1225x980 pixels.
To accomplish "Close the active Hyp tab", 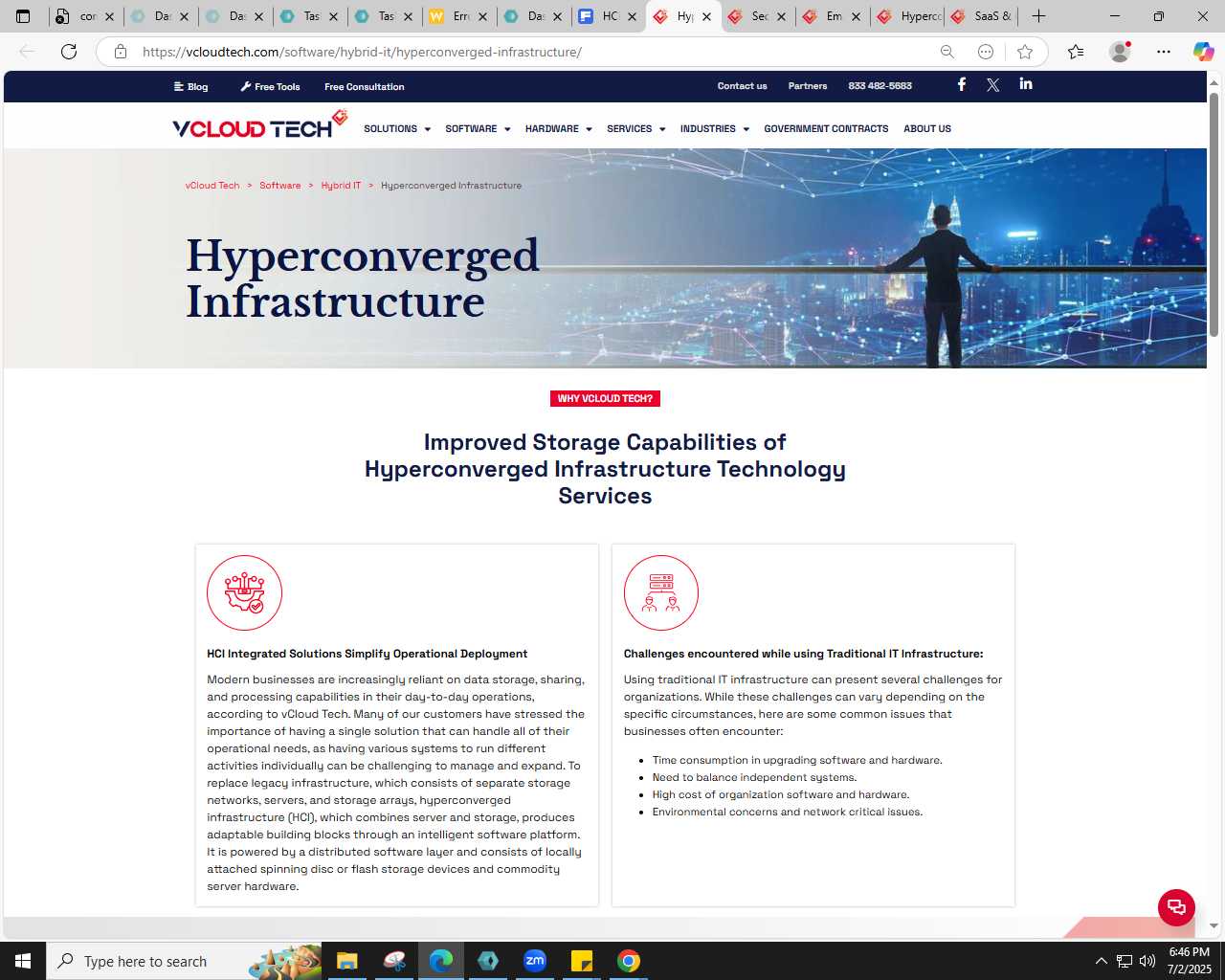I will pos(706,16).
